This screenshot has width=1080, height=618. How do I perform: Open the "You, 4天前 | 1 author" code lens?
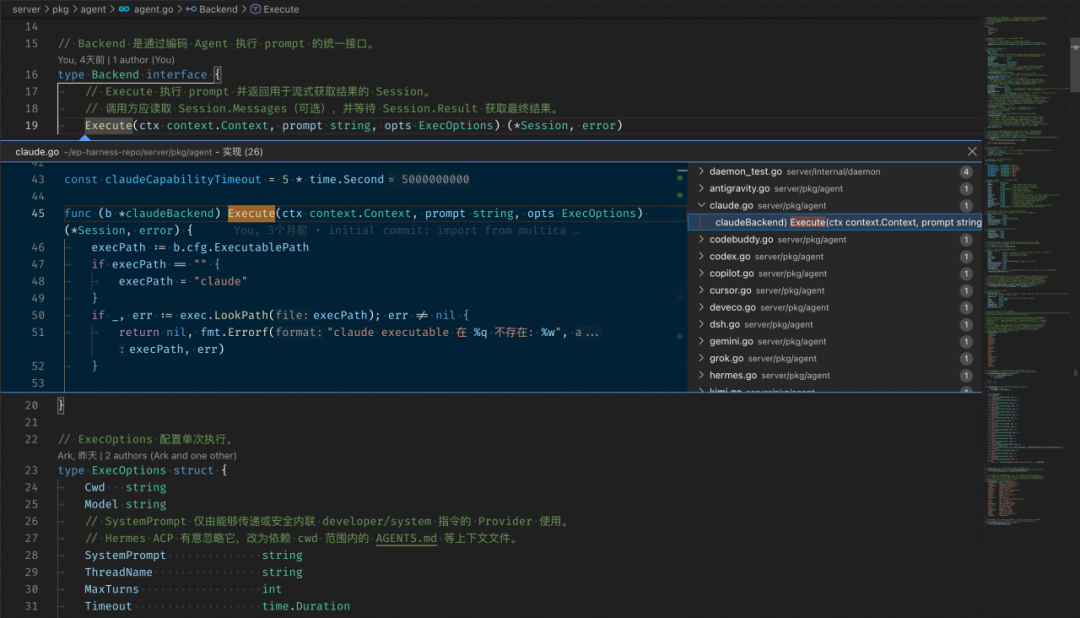116,60
